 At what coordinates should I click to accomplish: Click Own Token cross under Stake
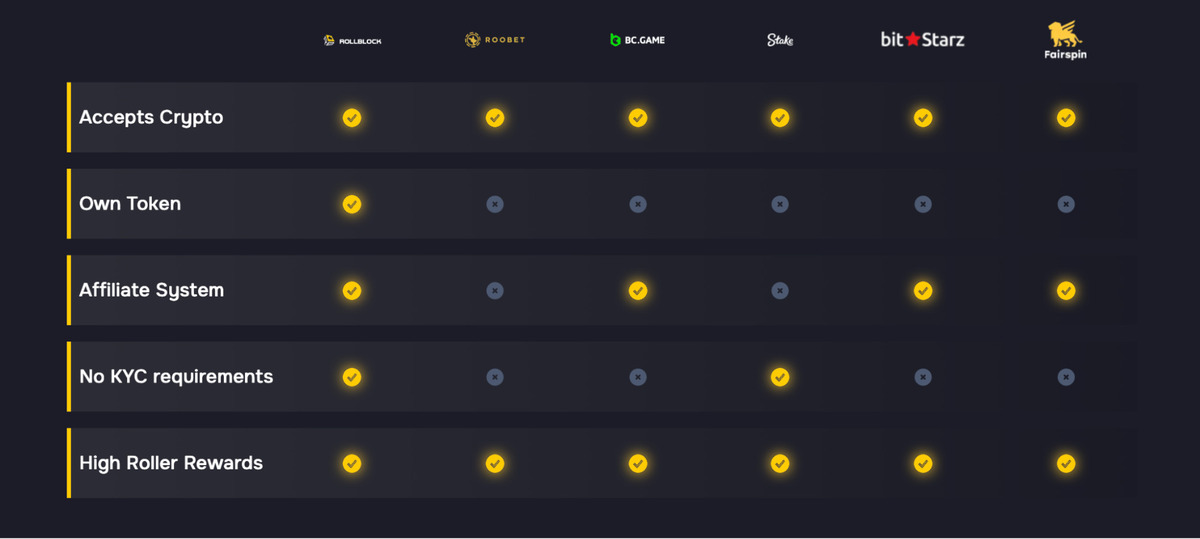click(x=780, y=204)
